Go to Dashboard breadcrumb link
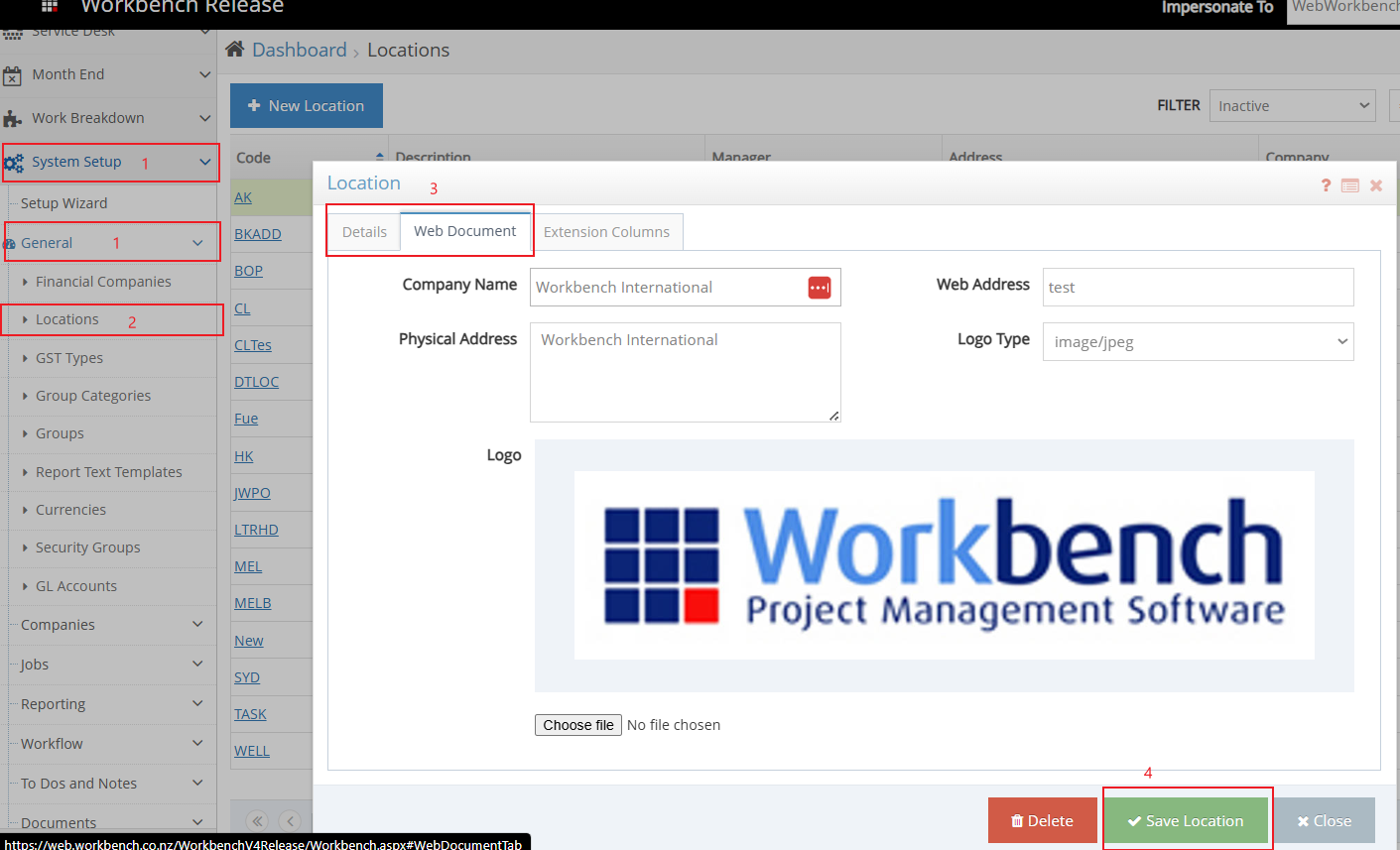Viewport: 1400px width, 850px height. click(300, 50)
